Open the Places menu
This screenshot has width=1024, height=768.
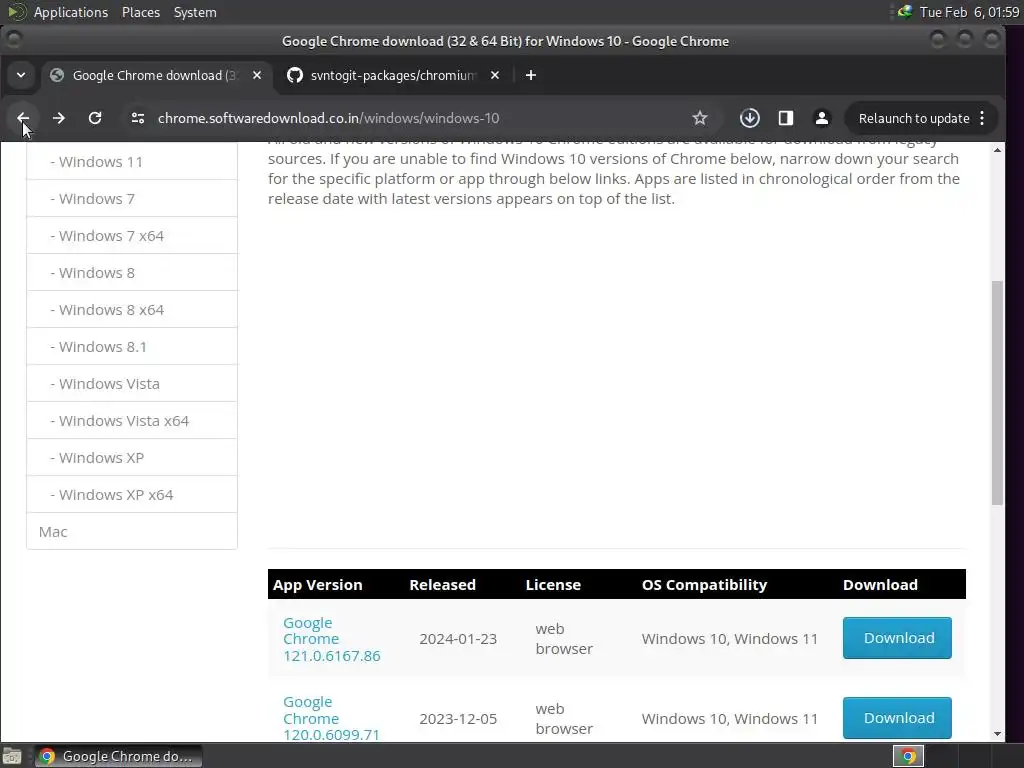(140, 12)
